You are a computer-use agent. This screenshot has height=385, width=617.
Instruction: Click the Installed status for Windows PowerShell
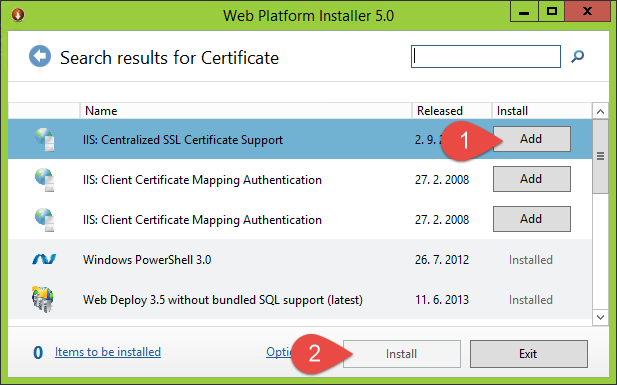tap(530, 260)
